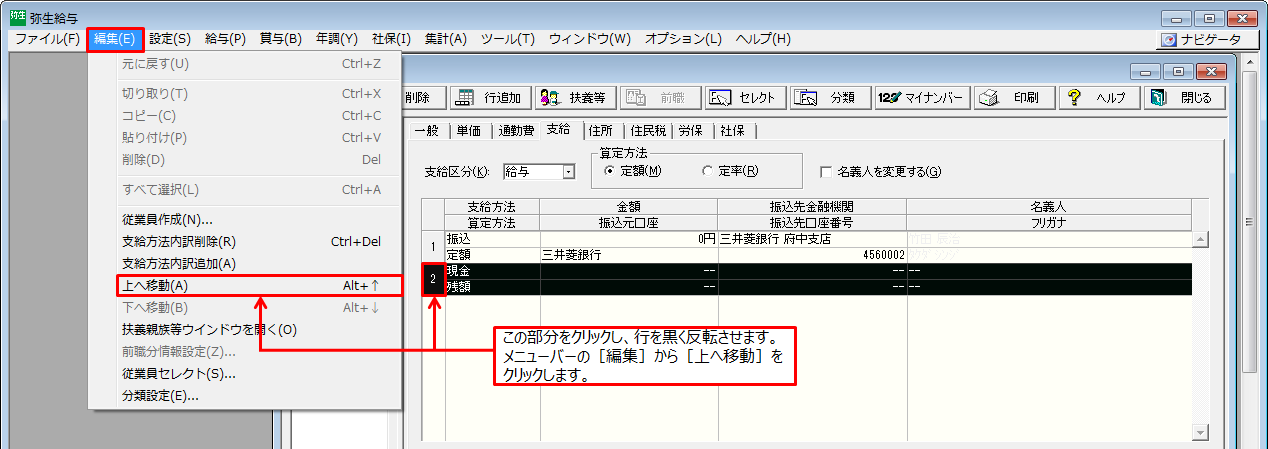Click the 印刷 toolbar button
The width and height of the screenshot is (1268, 449).
[1013, 98]
